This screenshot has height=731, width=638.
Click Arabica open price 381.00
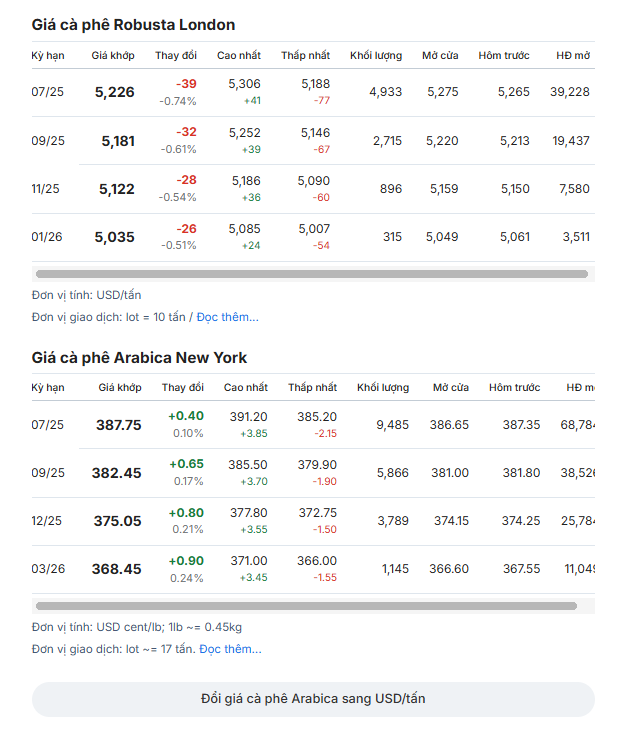point(450,473)
